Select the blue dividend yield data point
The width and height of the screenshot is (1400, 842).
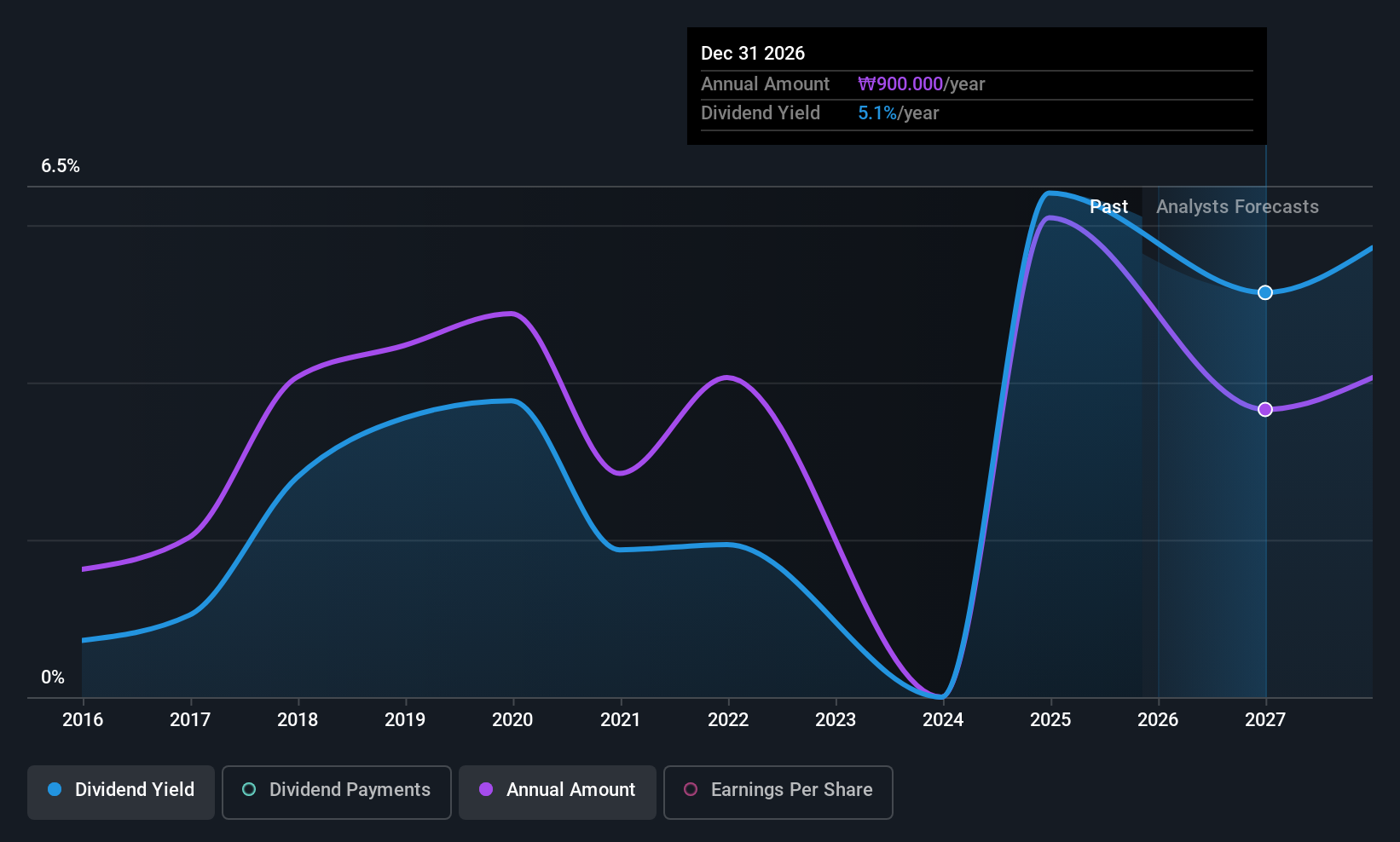tap(1265, 292)
